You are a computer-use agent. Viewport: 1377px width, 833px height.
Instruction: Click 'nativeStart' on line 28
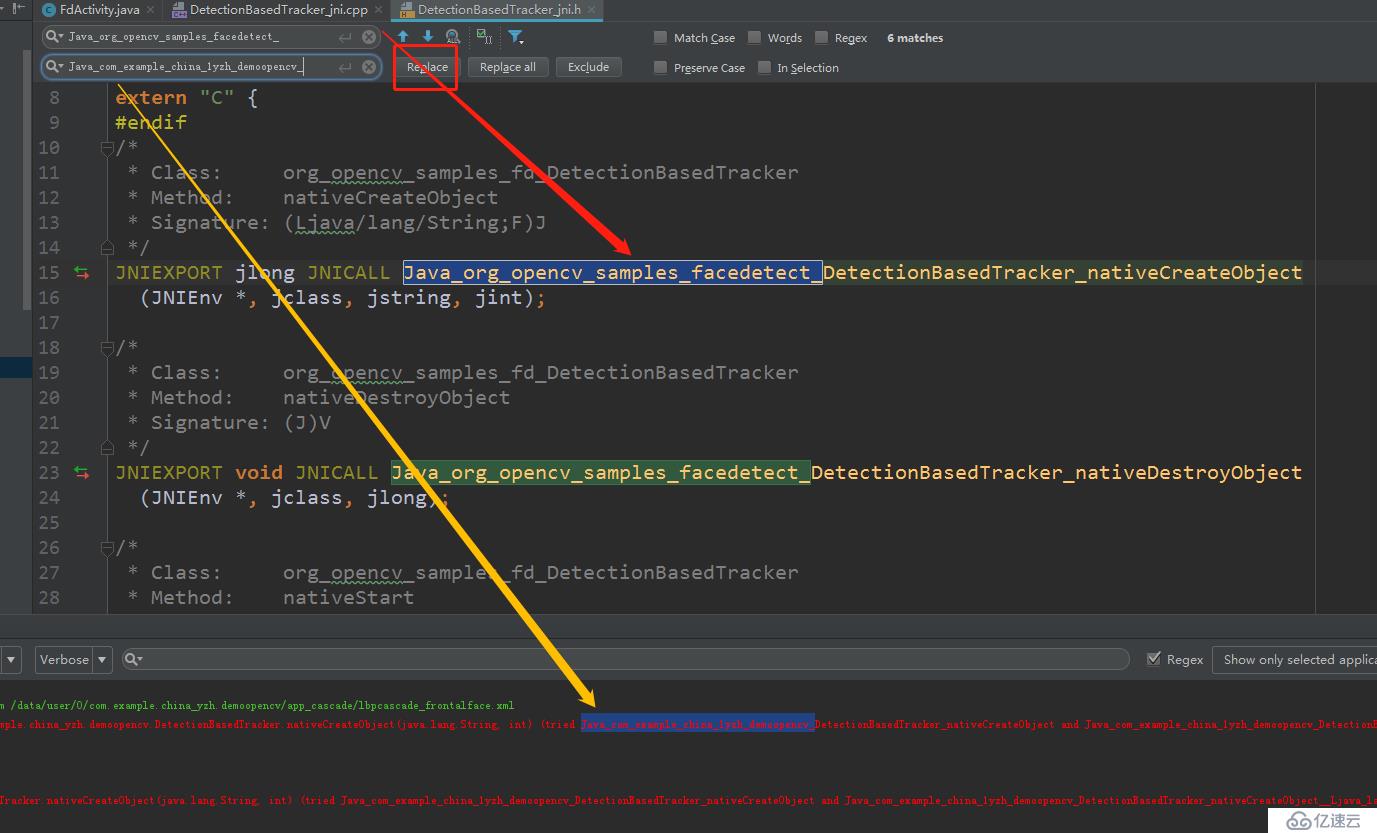pos(348,597)
